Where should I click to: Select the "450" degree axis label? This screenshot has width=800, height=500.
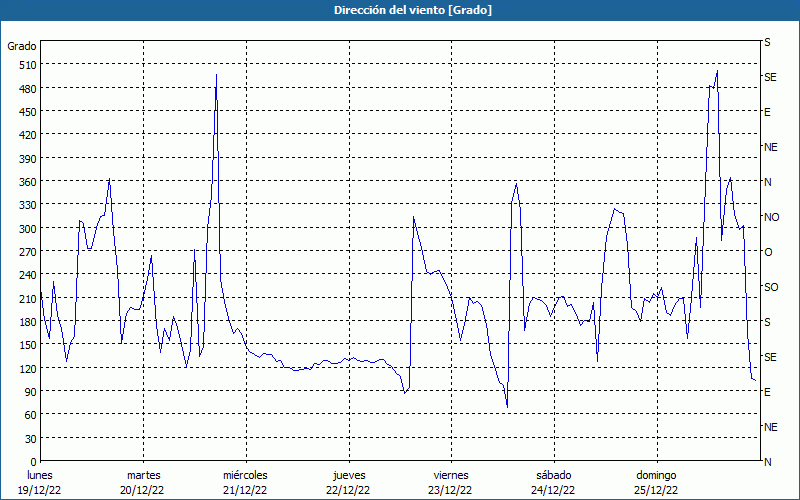[x=28, y=112]
